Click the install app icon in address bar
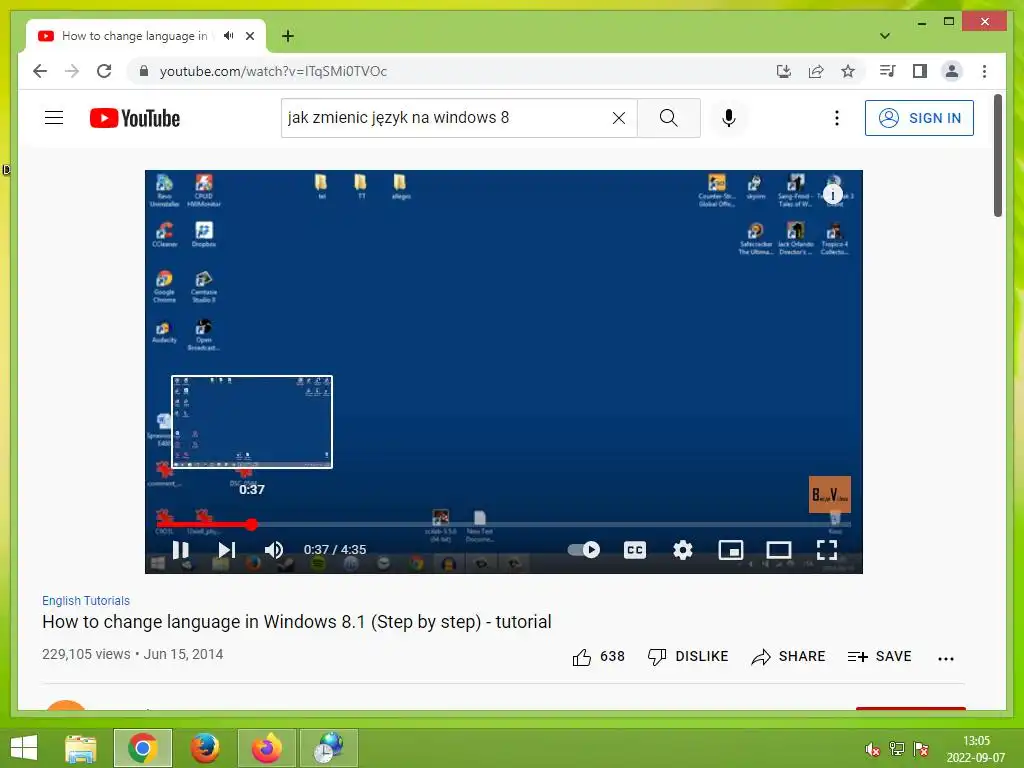This screenshot has height=768, width=1024. (x=784, y=71)
